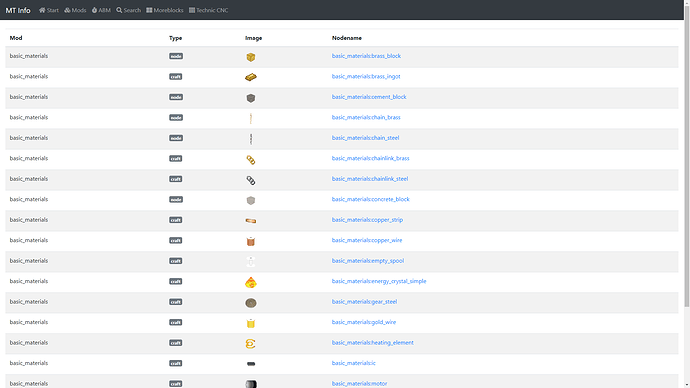Click the craft badge for chainlink_steel
The height and width of the screenshot is (388, 690).
(x=176, y=179)
